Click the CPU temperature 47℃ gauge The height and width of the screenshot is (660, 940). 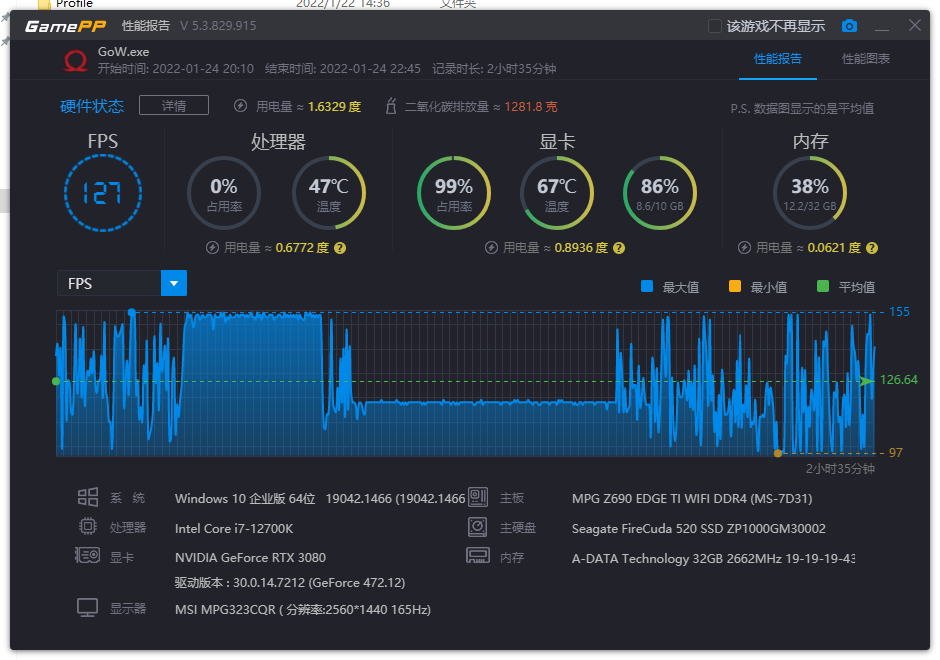(329, 193)
